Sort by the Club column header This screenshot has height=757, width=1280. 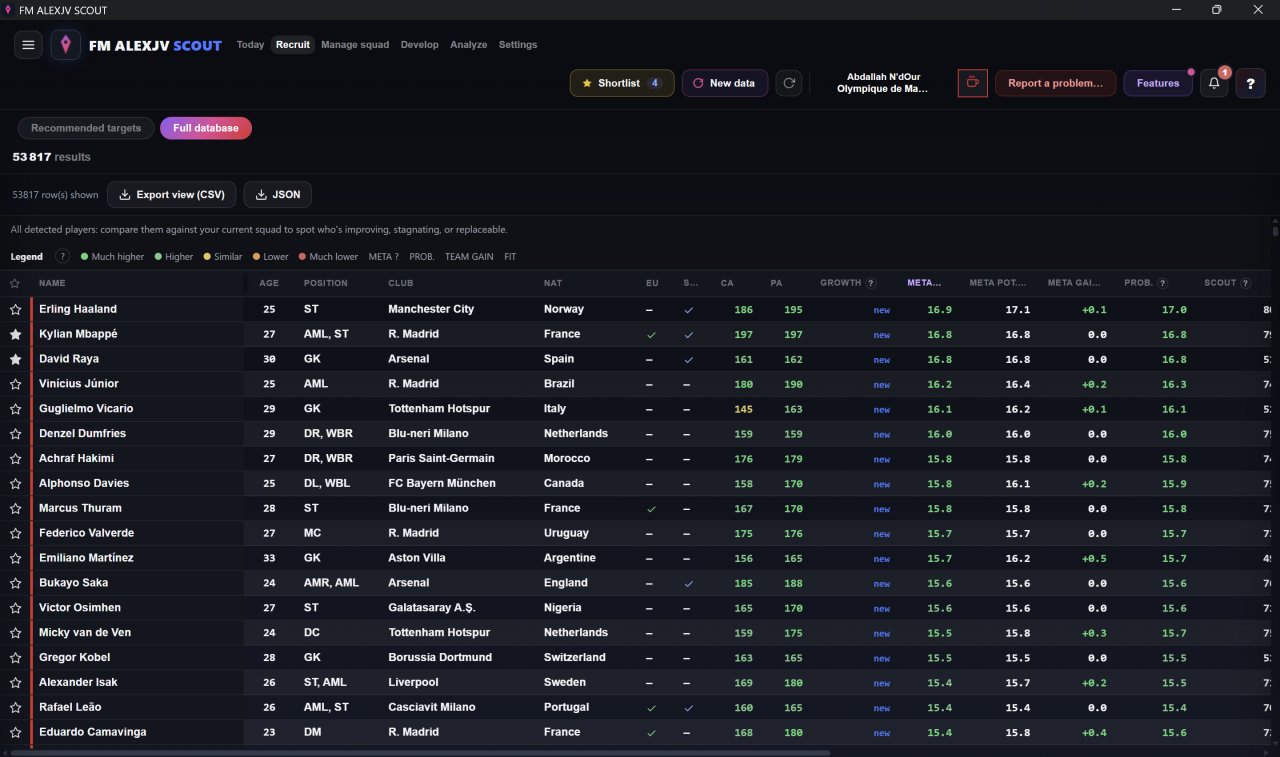coord(401,283)
